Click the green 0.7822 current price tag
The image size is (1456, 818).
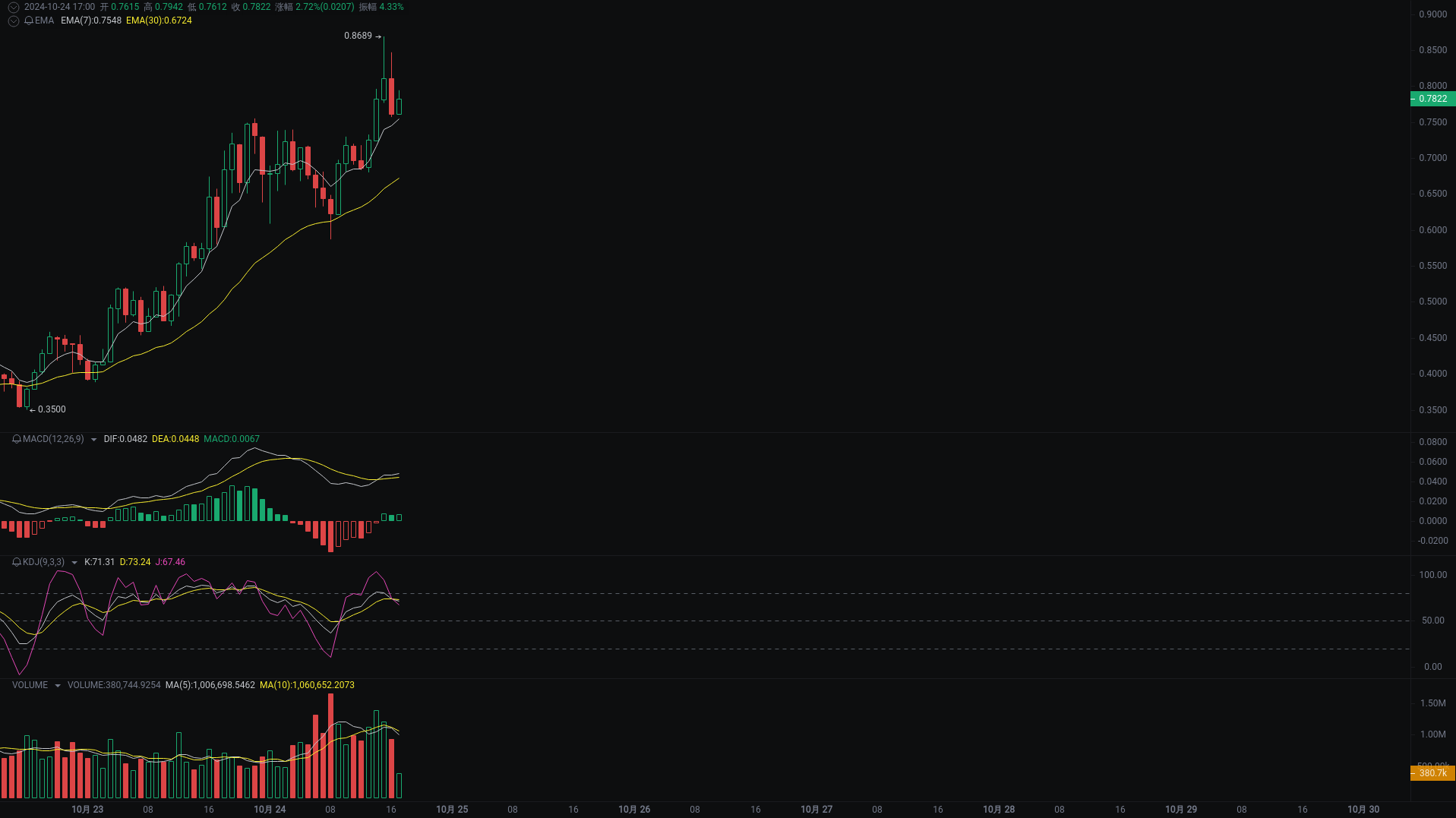[x=1432, y=98]
